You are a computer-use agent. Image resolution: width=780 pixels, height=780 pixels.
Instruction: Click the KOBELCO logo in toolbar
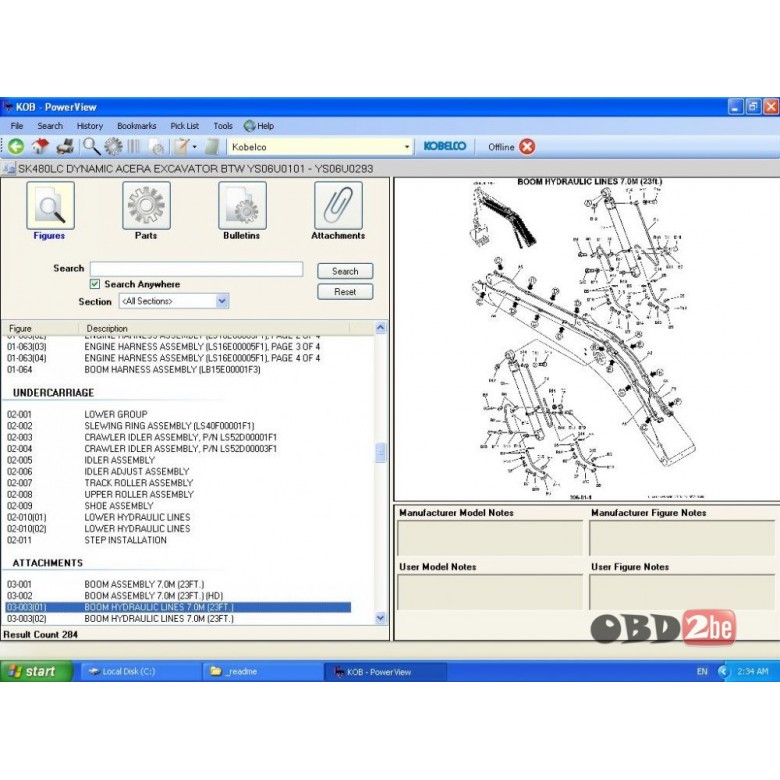coord(445,146)
